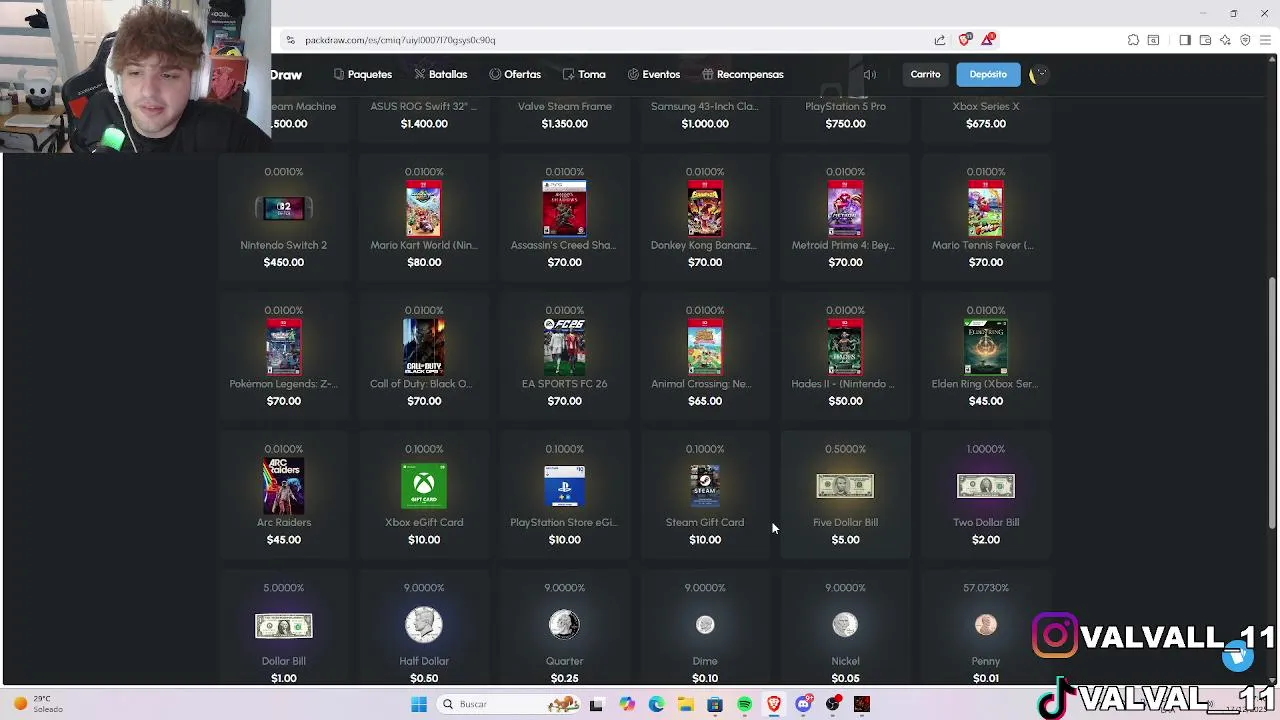Image resolution: width=1280 pixels, height=720 pixels.
Task: Select the Mario Kart World game cover
Action: click(x=424, y=208)
